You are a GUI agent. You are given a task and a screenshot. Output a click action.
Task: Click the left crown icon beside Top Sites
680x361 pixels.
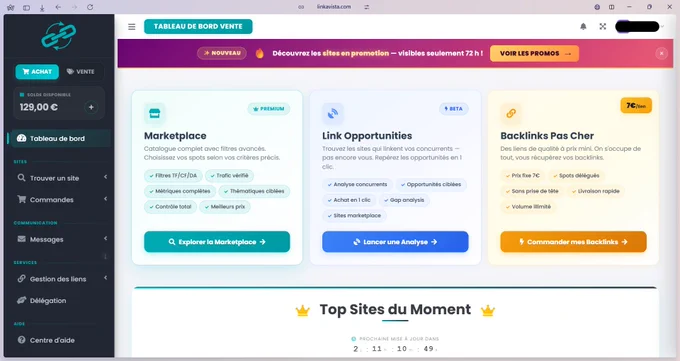302,311
